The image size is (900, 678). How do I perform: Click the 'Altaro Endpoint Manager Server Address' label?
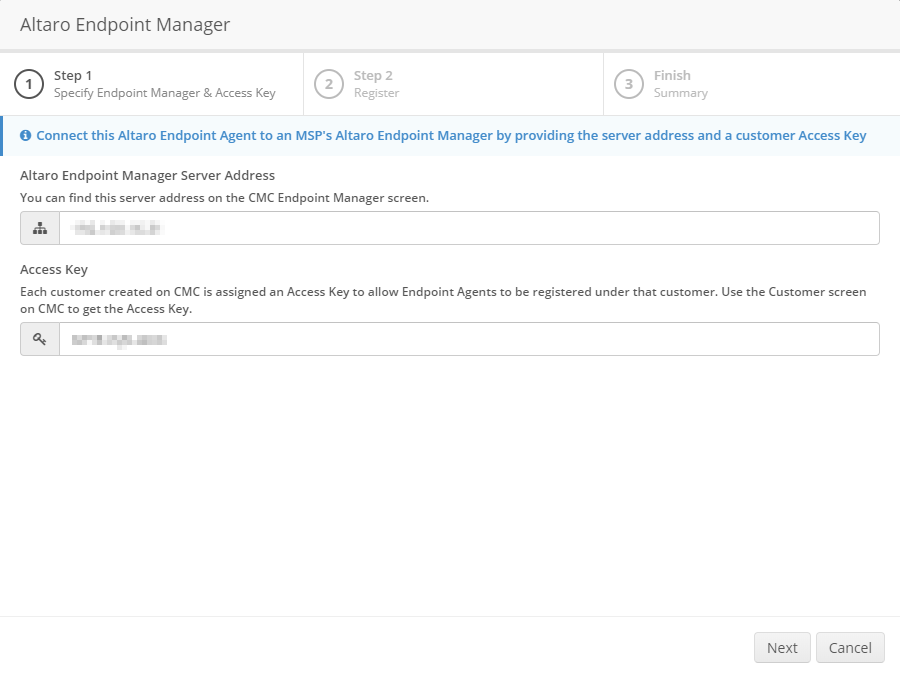tap(148, 175)
